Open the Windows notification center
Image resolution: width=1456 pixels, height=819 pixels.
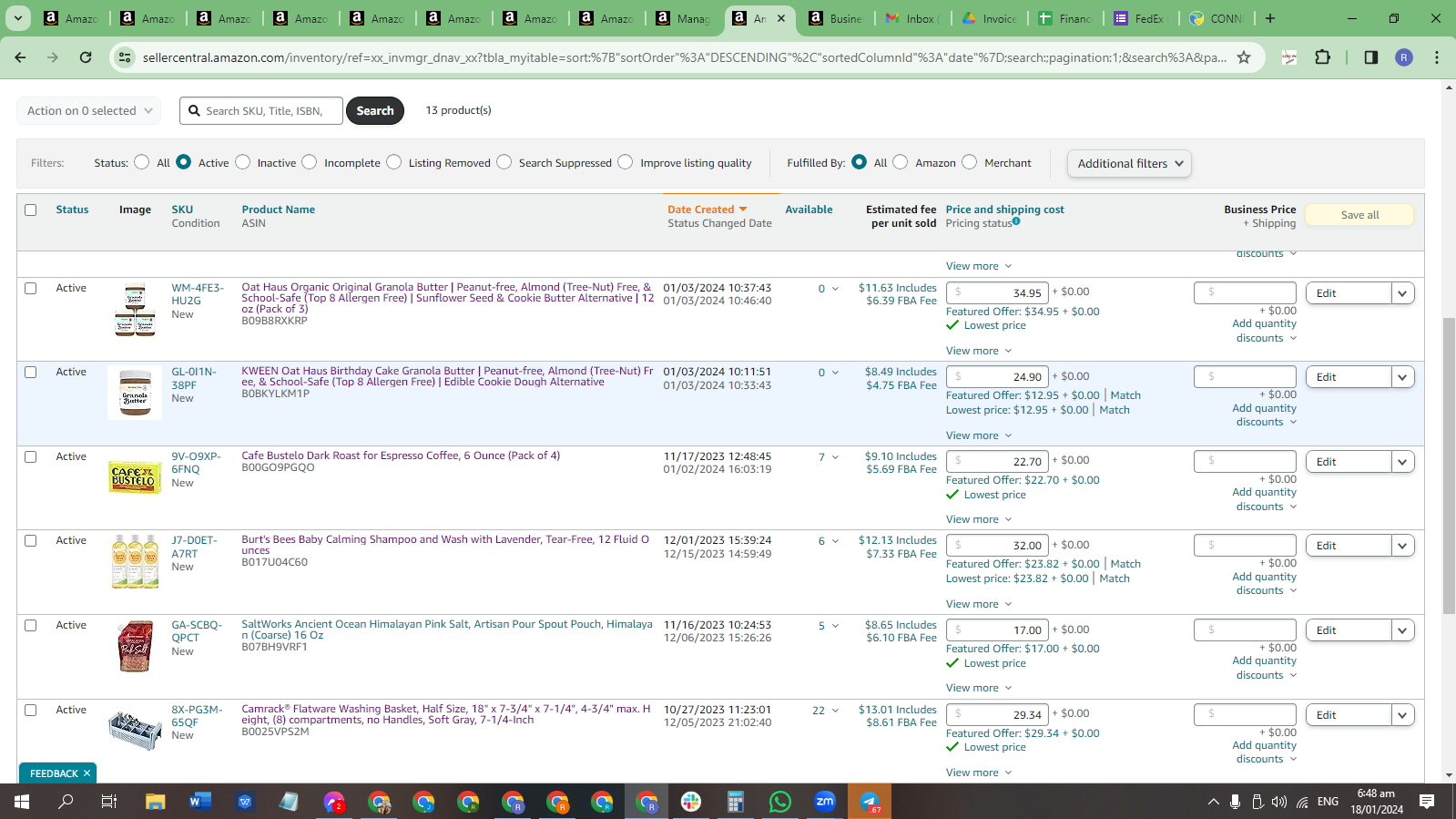pyautogui.click(x=1427, y=802)
